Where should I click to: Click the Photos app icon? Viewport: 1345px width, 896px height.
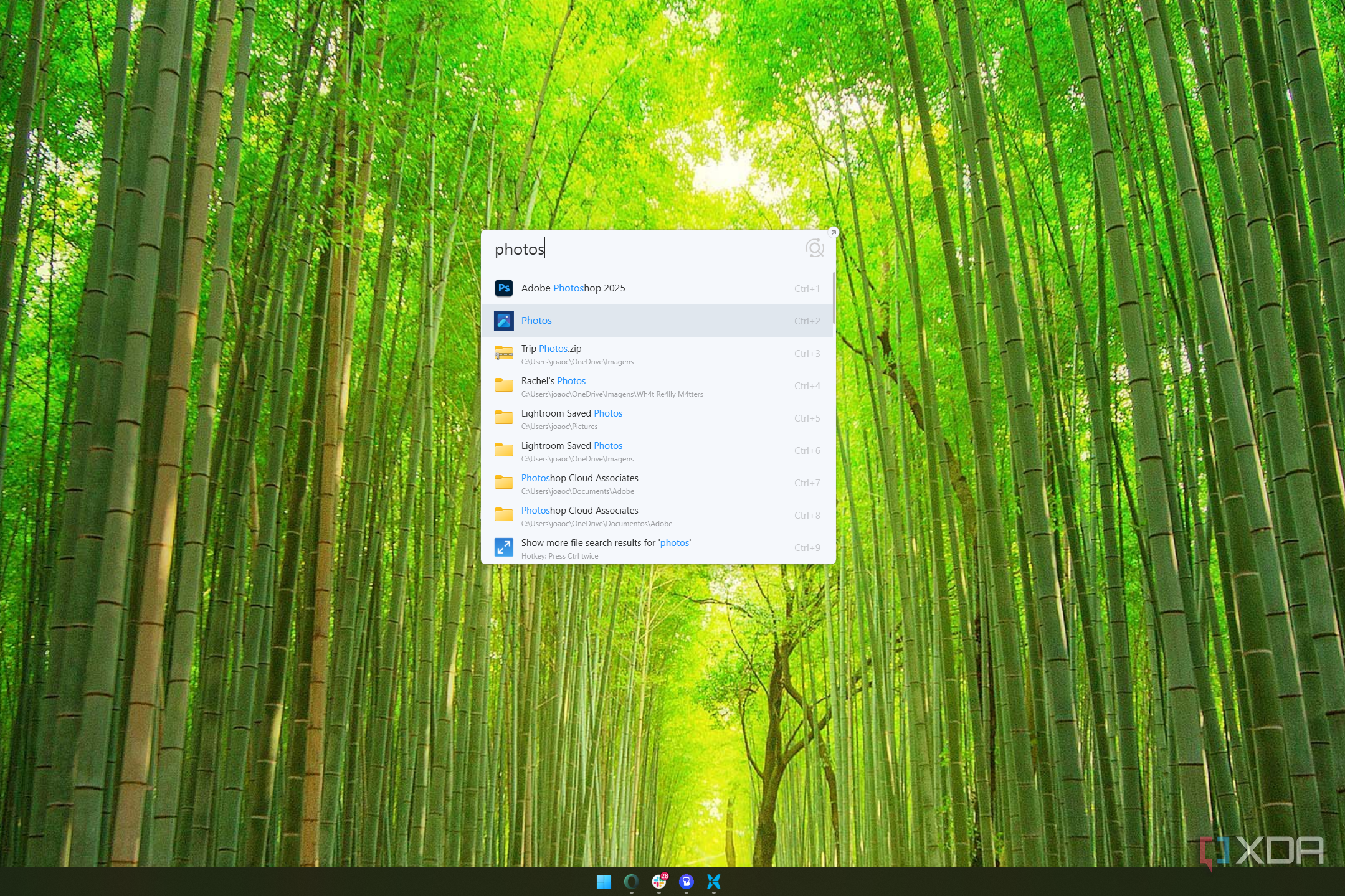pos(503,321)
